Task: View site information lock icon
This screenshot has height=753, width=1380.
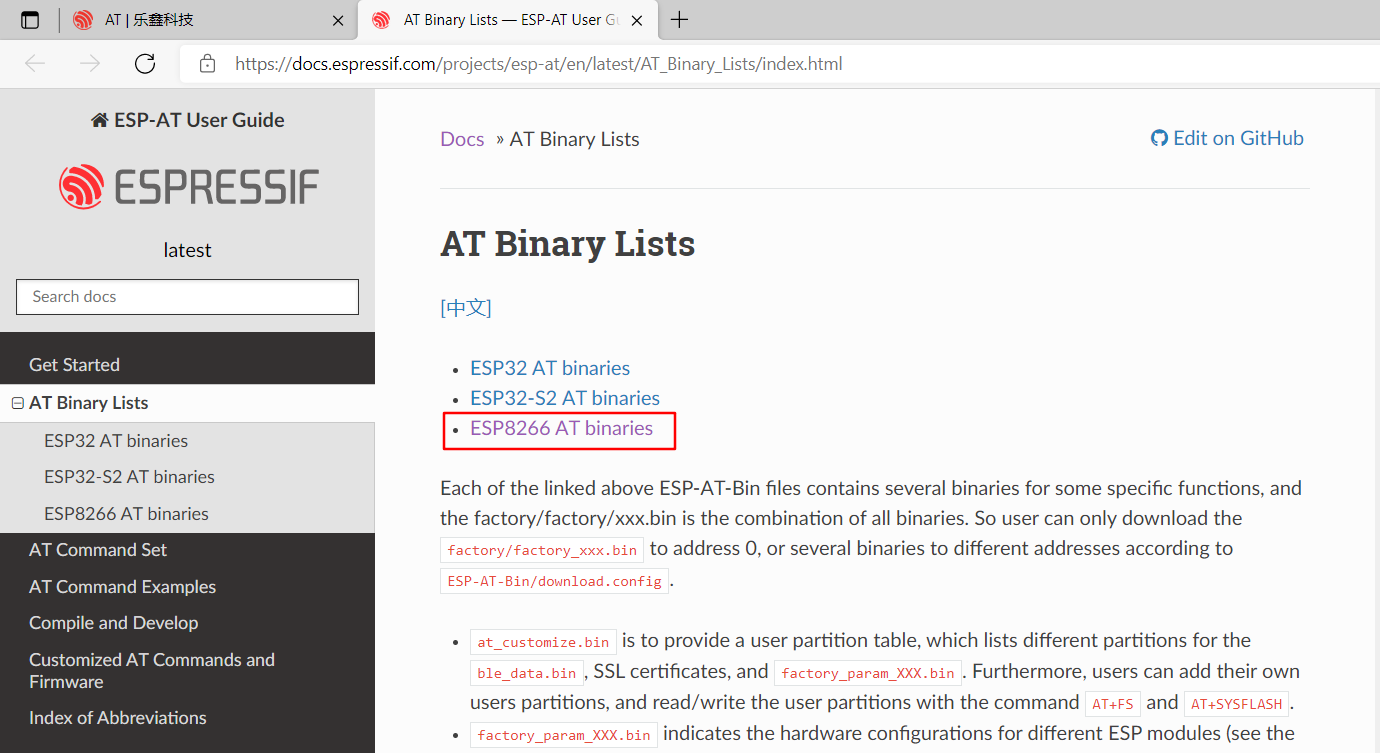Action: (x=208, y=64)
